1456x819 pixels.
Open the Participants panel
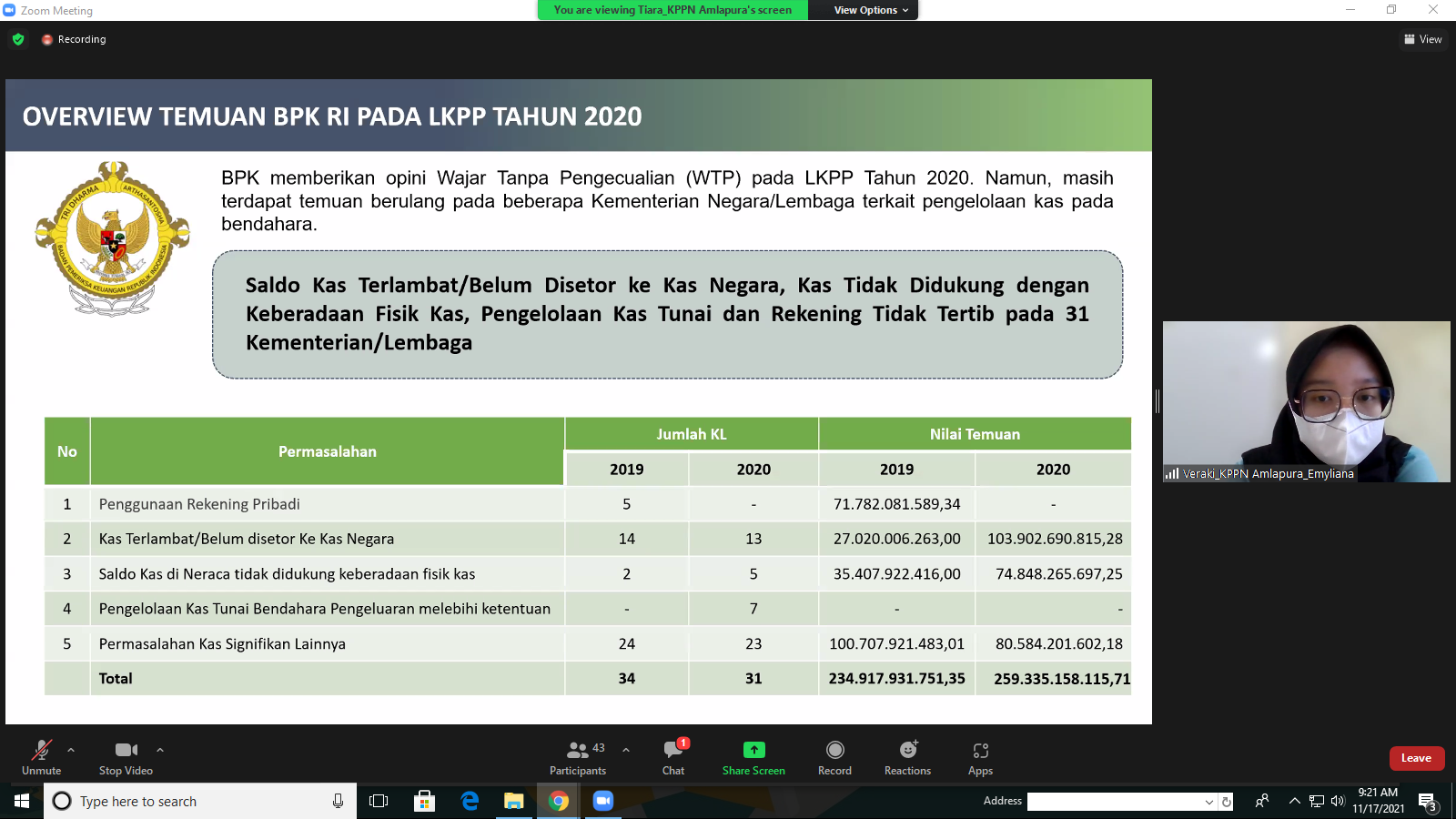tap(578, 757)
